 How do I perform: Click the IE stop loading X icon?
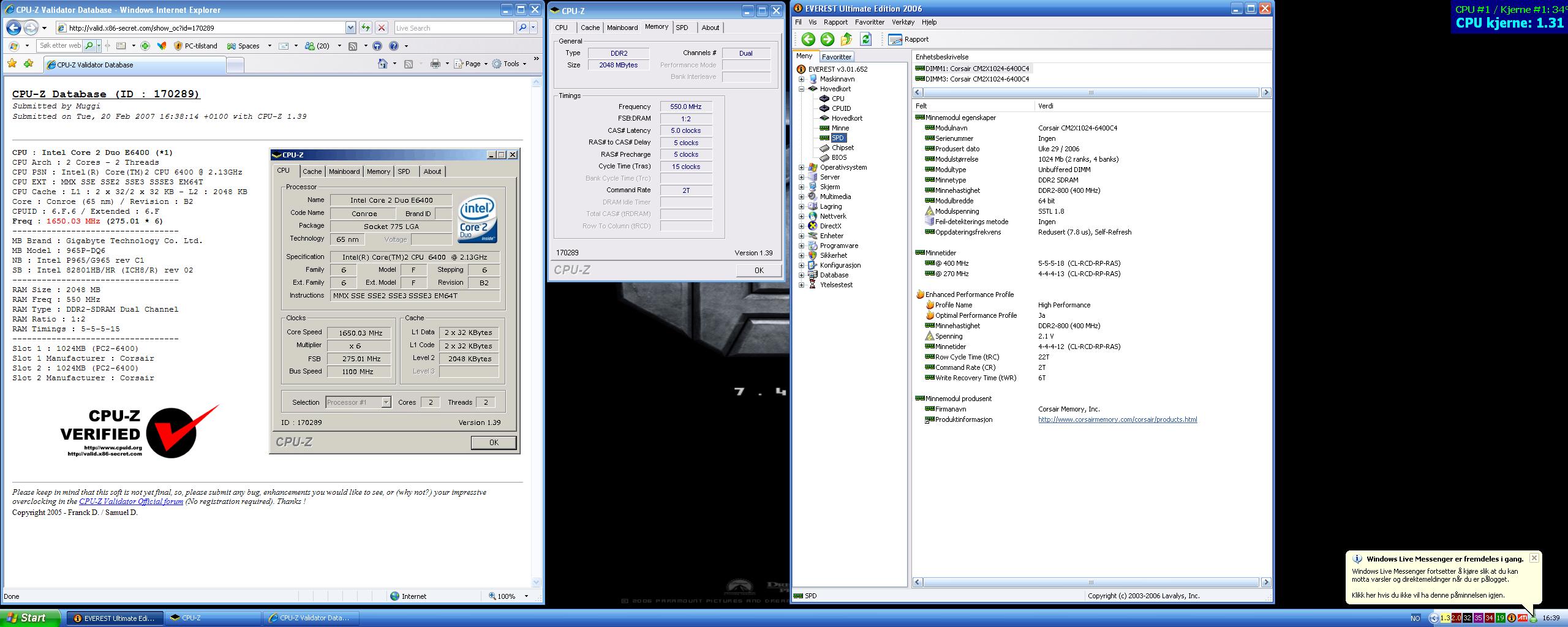pos(382,28)
